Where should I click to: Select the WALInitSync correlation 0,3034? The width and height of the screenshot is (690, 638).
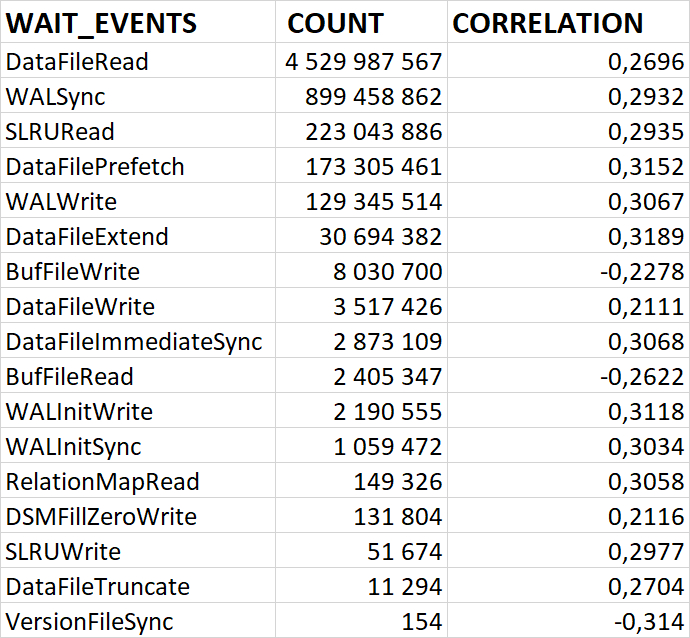[x=646, y=447]
